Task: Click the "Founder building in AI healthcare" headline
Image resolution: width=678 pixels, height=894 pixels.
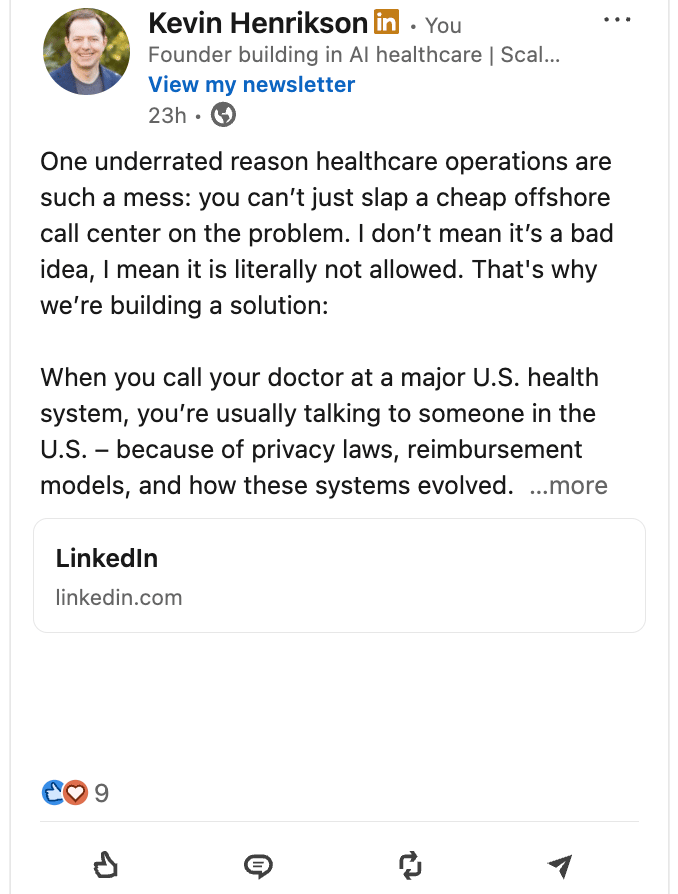Action: pos(353,55)
